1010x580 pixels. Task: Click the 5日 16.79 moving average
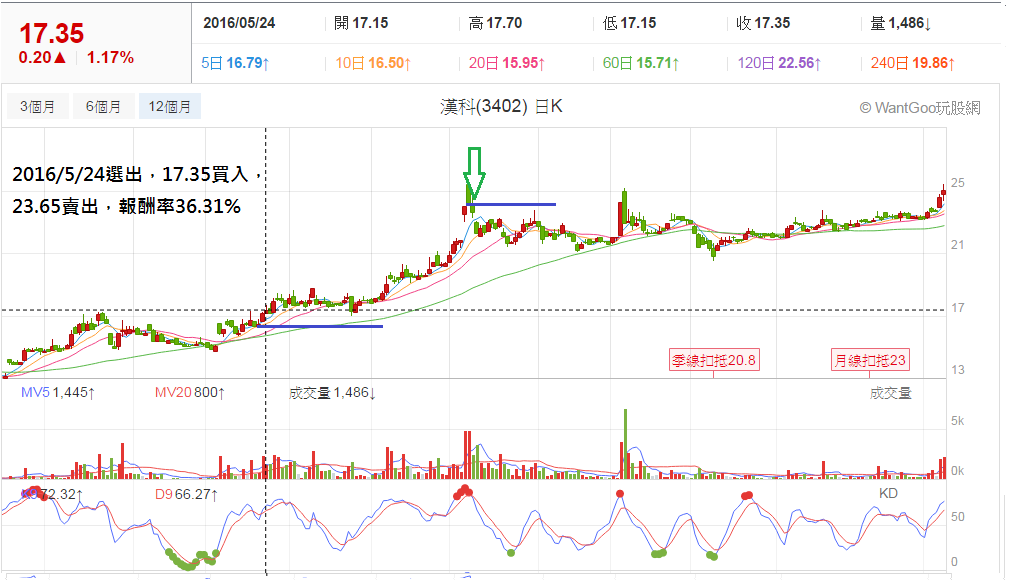point(235,63)
